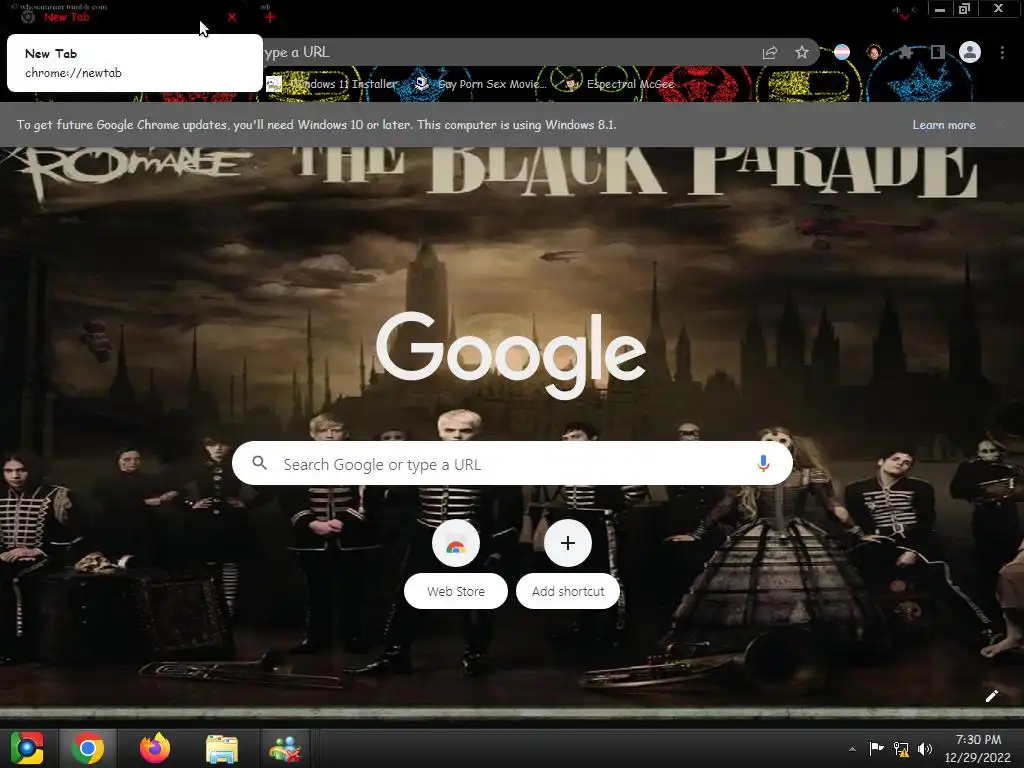Open the avatar face extension icon
This screenshot has height=768, width=1024.
point(874,52)
